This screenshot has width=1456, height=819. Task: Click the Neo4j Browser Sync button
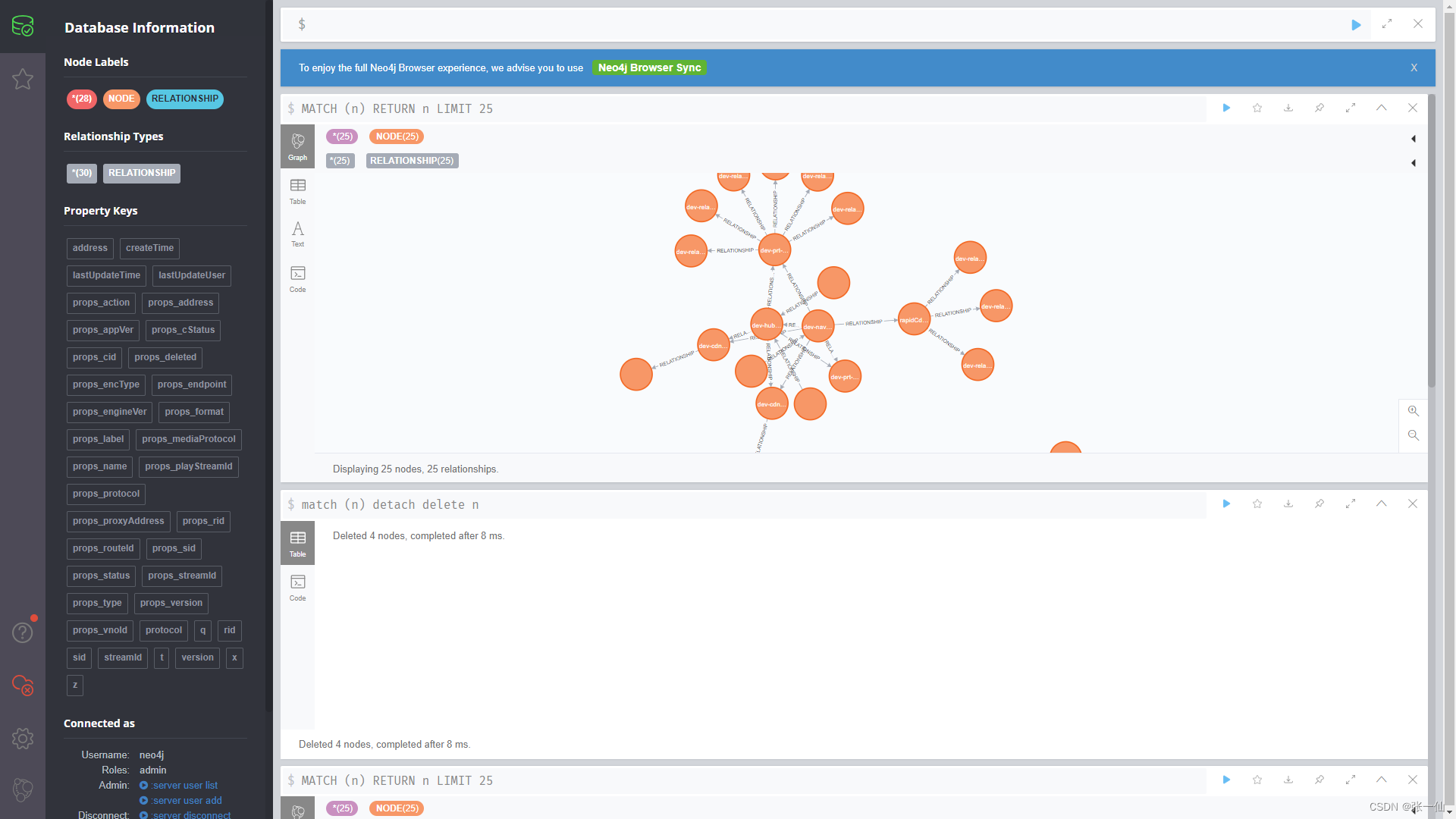tap(649, 67)
